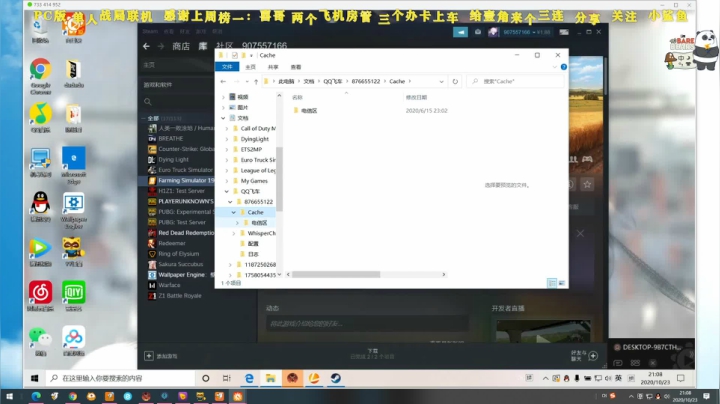The image size is (720, 404).
Task: Click 此电脑 breadcrumb in address bar
Action: click(x=286, y=82)
